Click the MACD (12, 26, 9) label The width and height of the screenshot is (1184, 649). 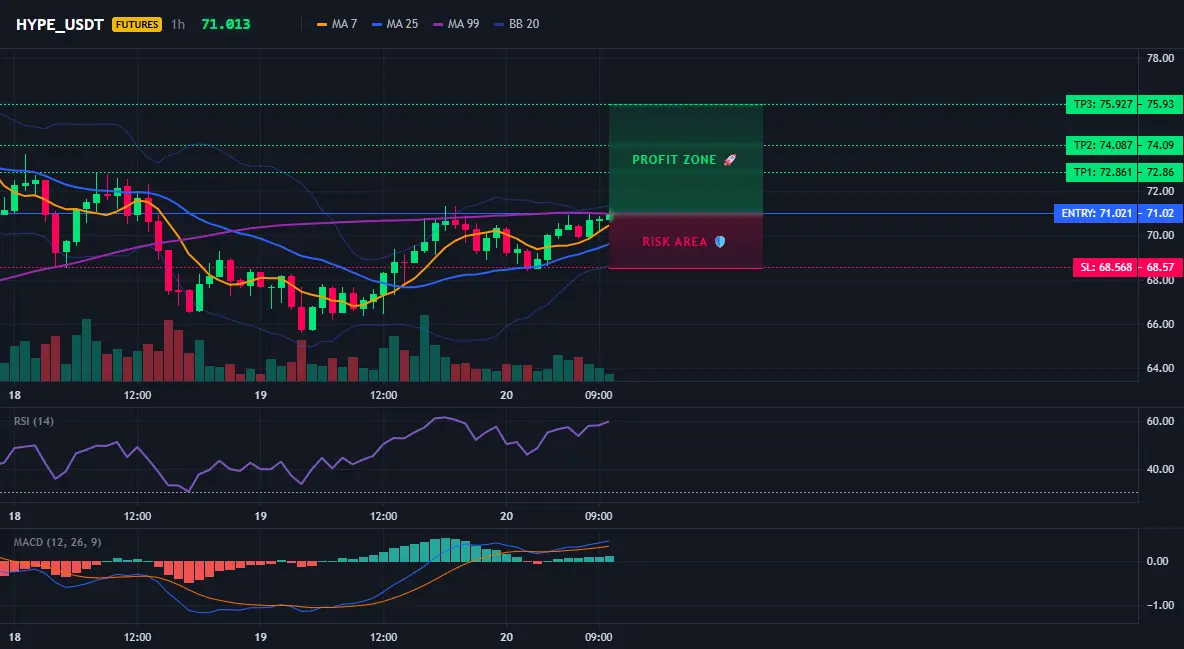tap(57, 542)
